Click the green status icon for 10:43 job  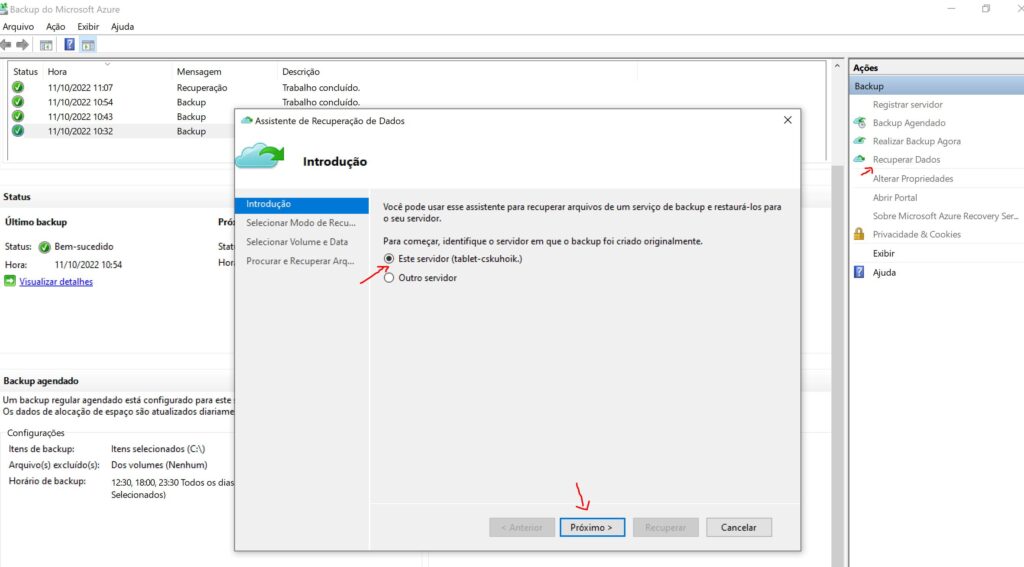coord(18,116)
